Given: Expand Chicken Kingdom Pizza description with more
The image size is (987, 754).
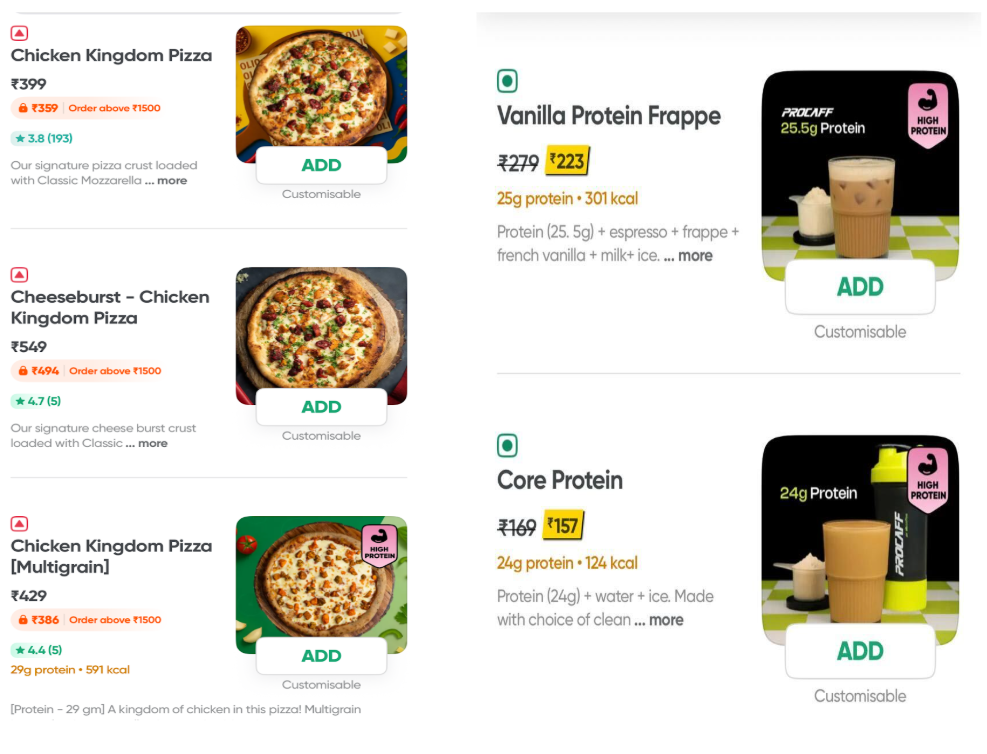Looking at the screenshot, I should point(166,181).
